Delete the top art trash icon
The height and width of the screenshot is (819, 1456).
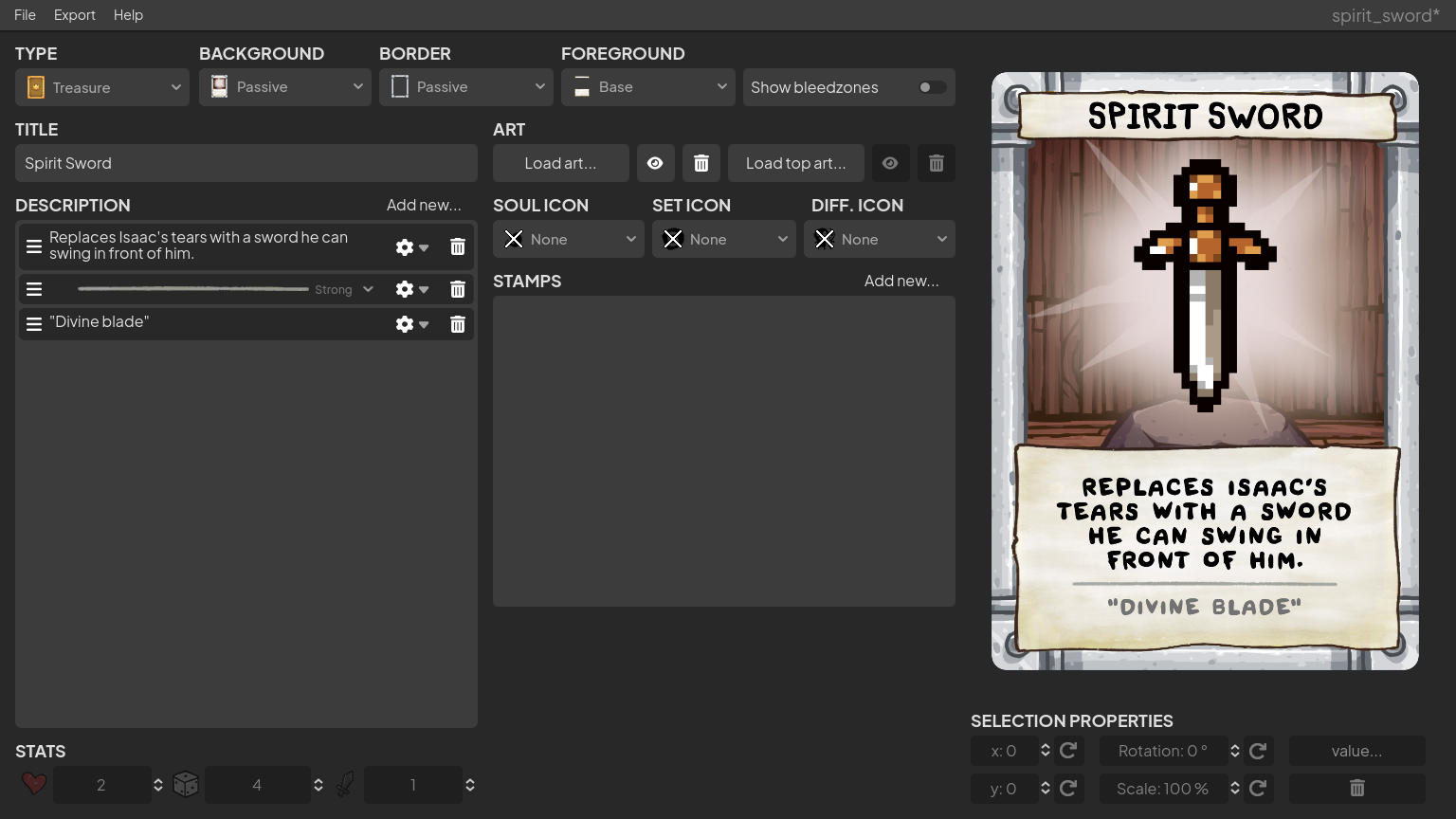(937, 163)
